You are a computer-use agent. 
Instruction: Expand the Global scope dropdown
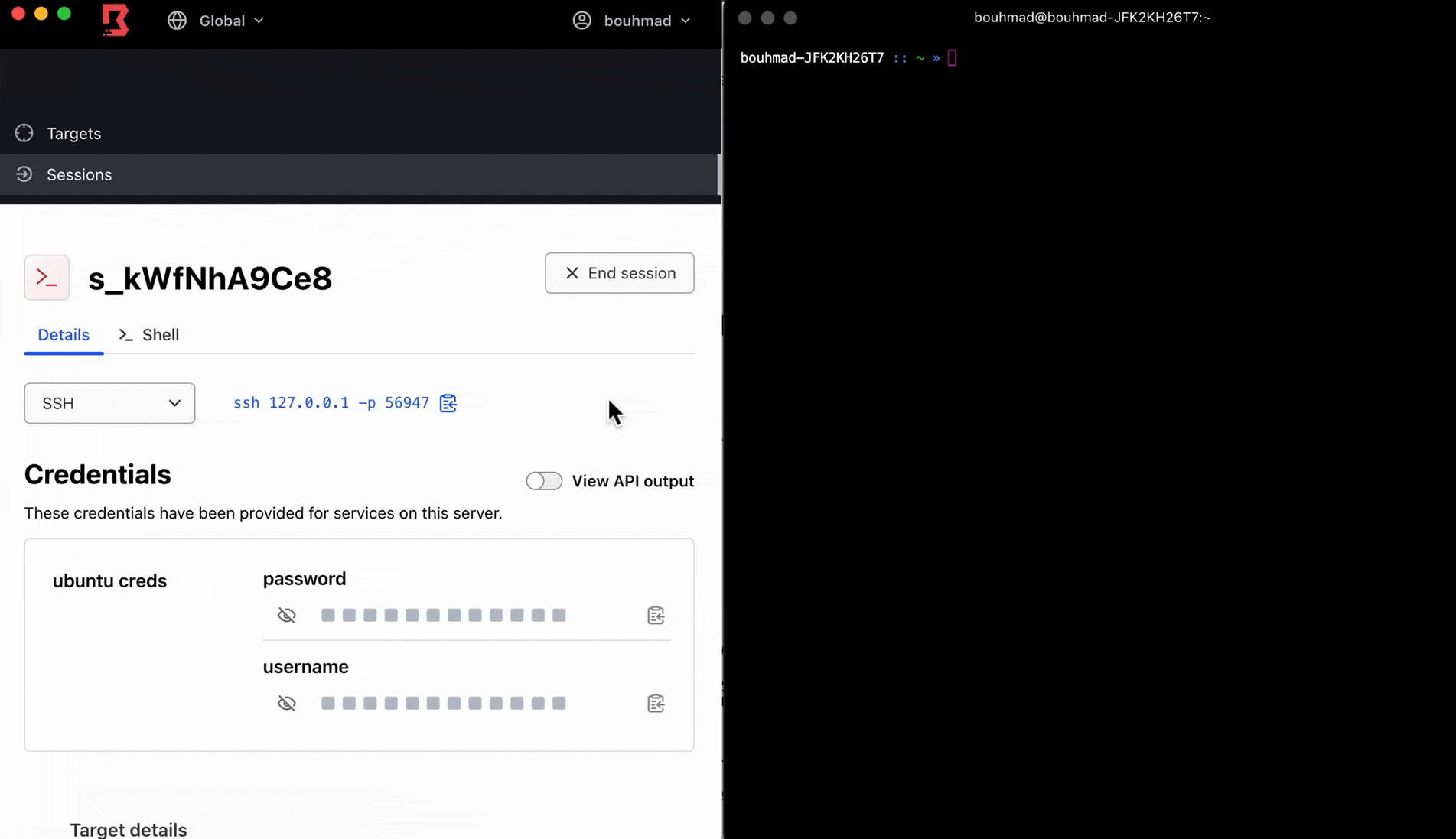pyautogui.click(x=230, y=21)
